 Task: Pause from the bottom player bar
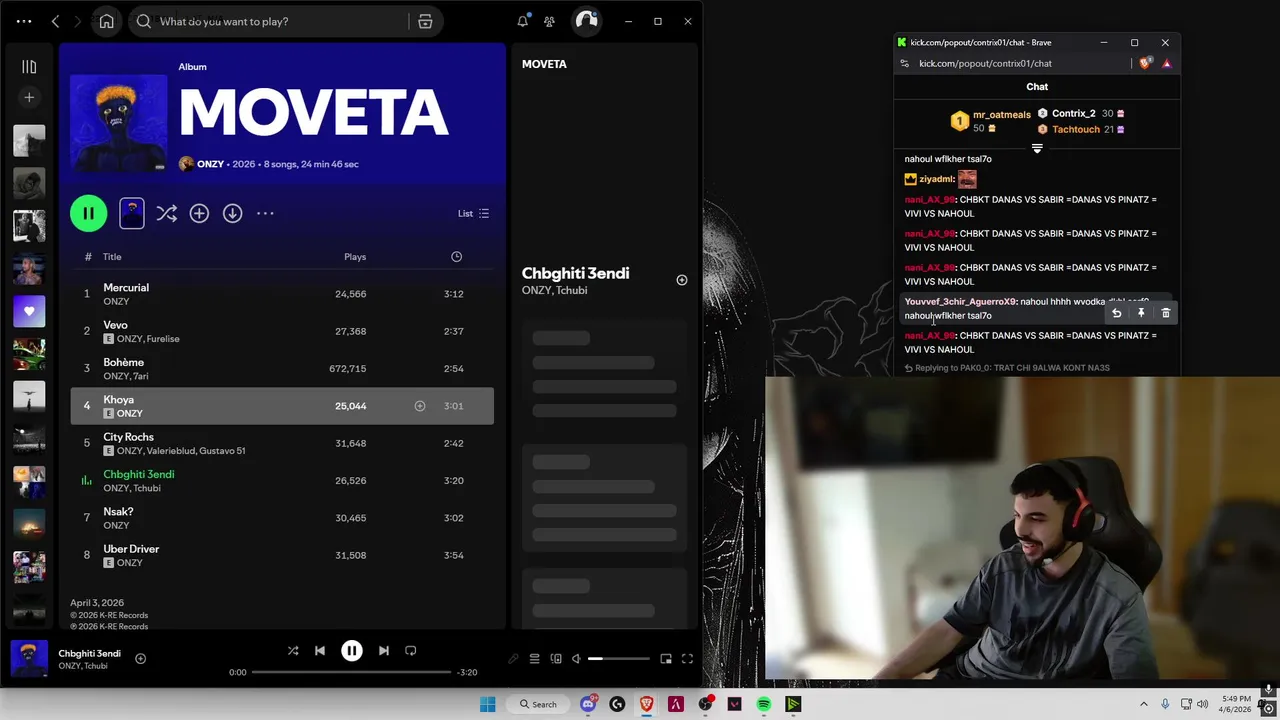pos(352,651)
